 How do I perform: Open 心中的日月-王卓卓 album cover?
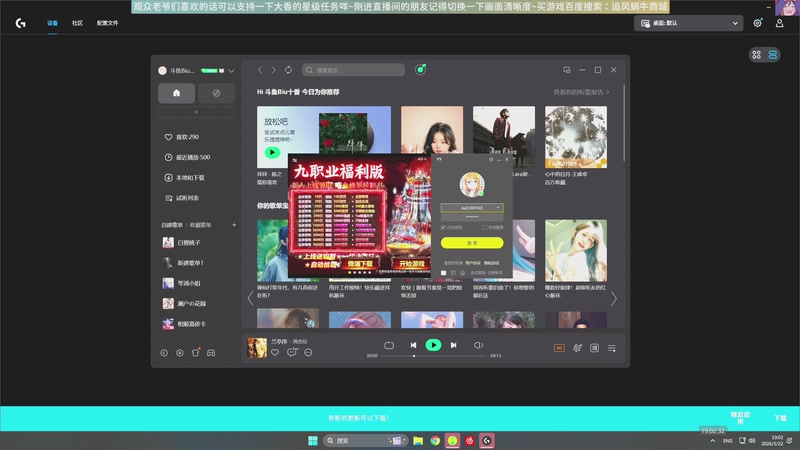[x=576, y=137]
